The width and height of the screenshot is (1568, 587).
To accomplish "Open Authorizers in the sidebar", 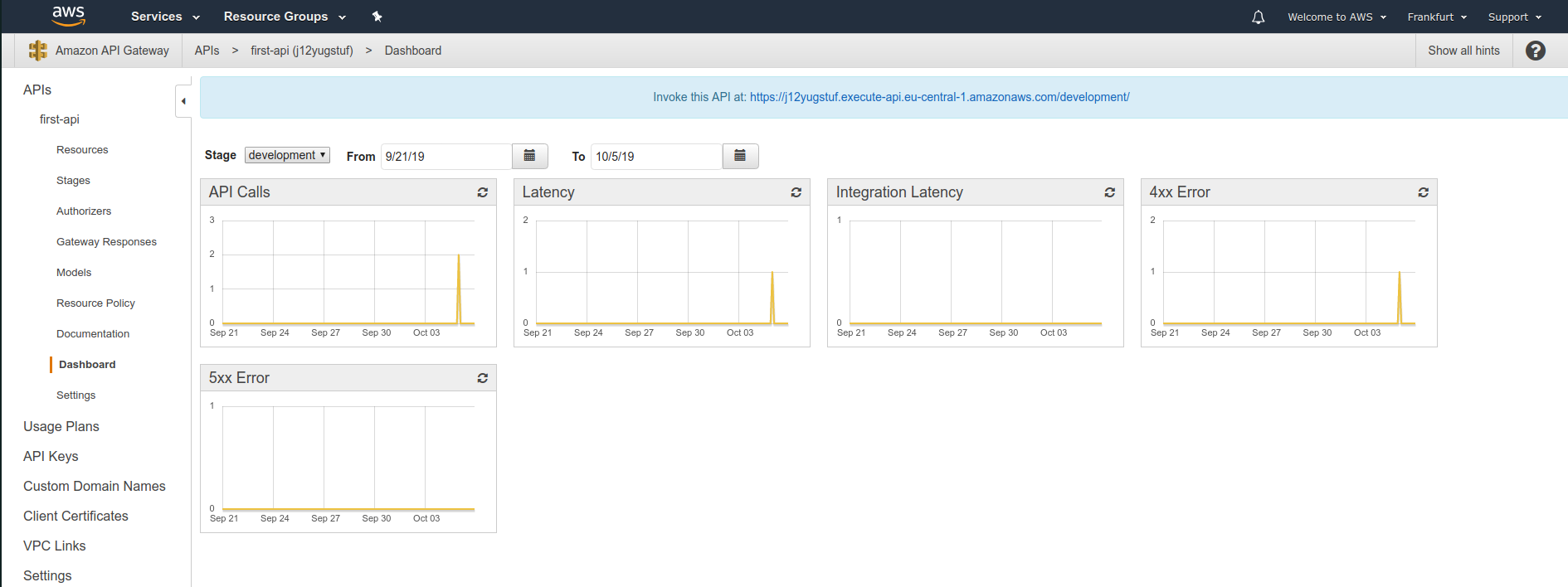I will pyautogui.click(x=84, y=211).
